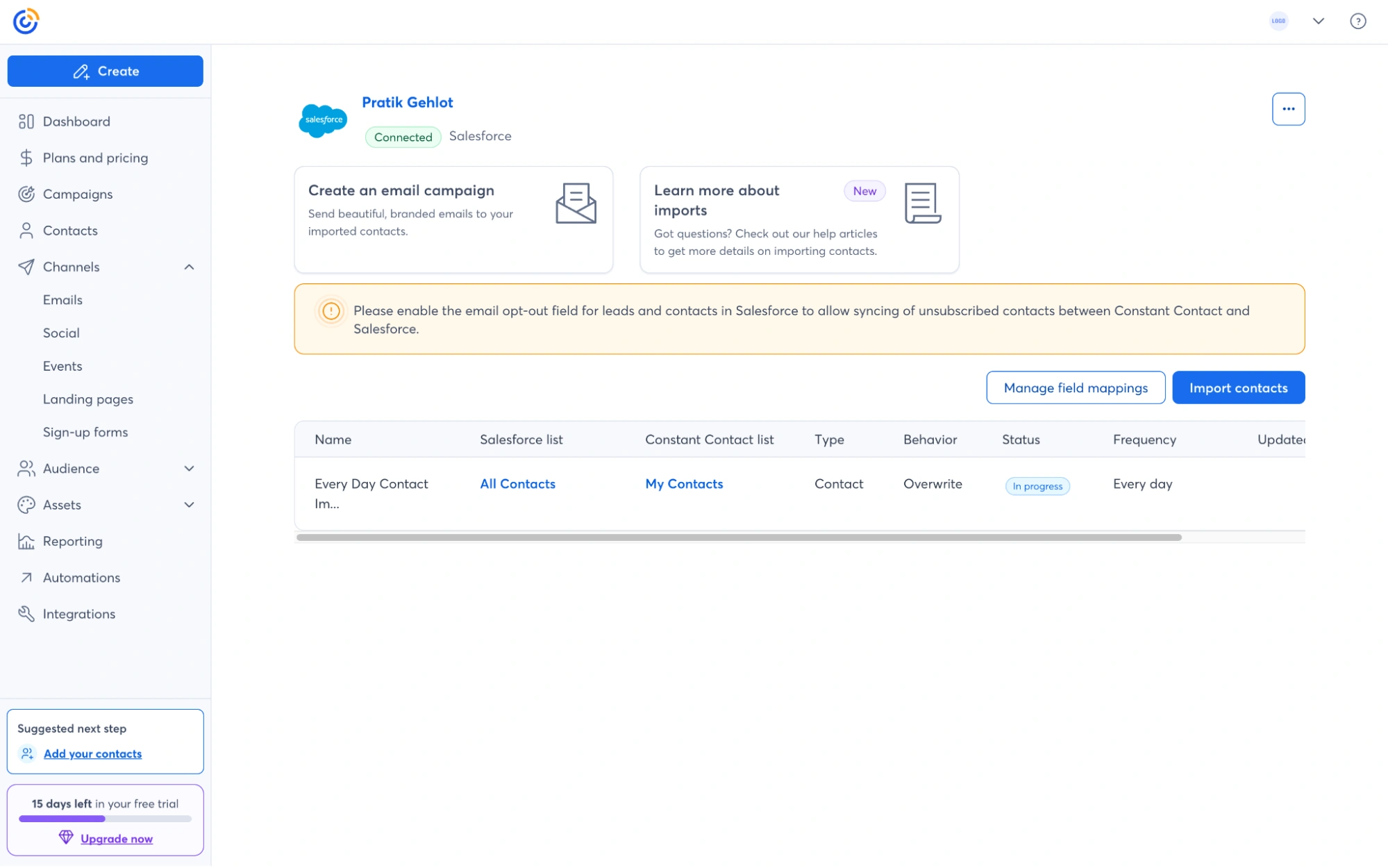The width and height of the screenshot is (1388, 868).
Task: Select Landing pages under Channels
Action: (x=88, y=399)
